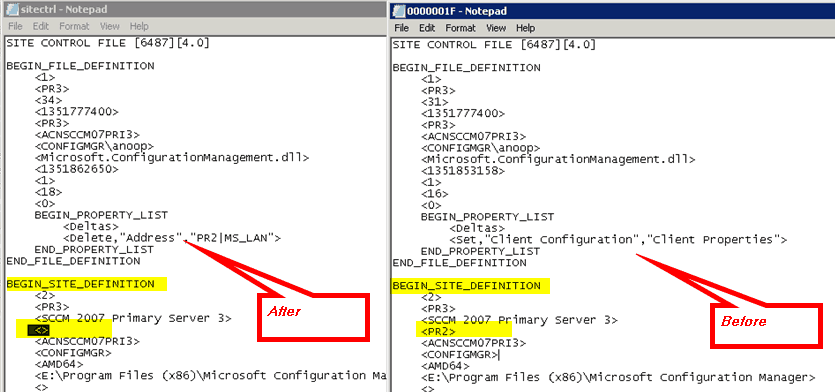Click '<1351777400>' in sitectrl window
Viewport: 835px width, 392px height.
77,112
